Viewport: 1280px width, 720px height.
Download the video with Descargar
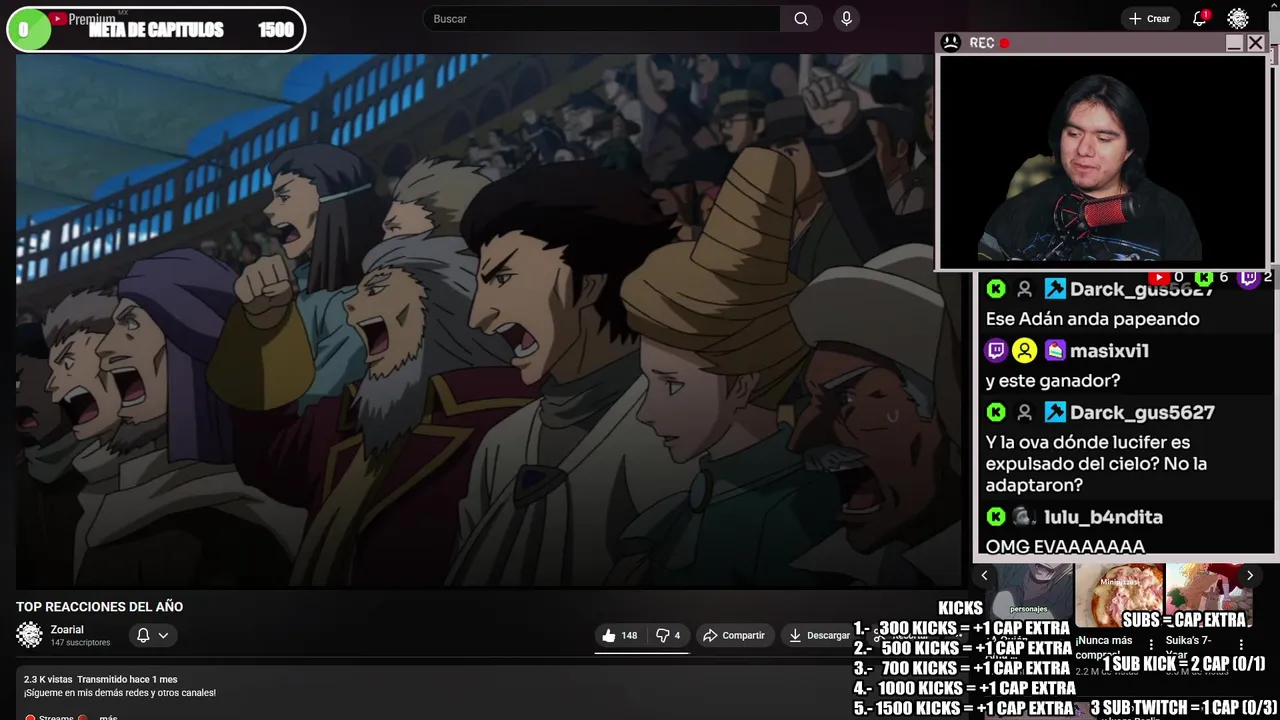(x=819, y=635)
